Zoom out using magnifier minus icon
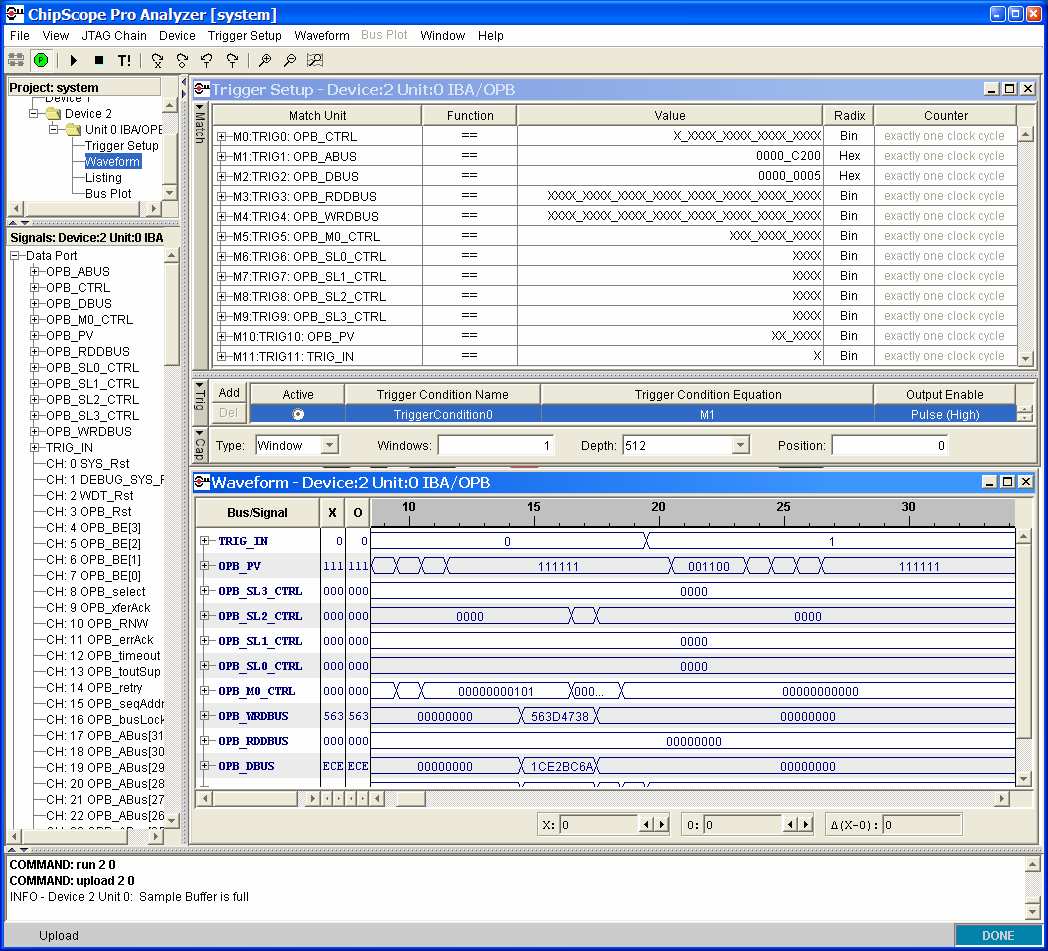The height and width of the screenshot is (951, 1048). (x=289, y=60)
